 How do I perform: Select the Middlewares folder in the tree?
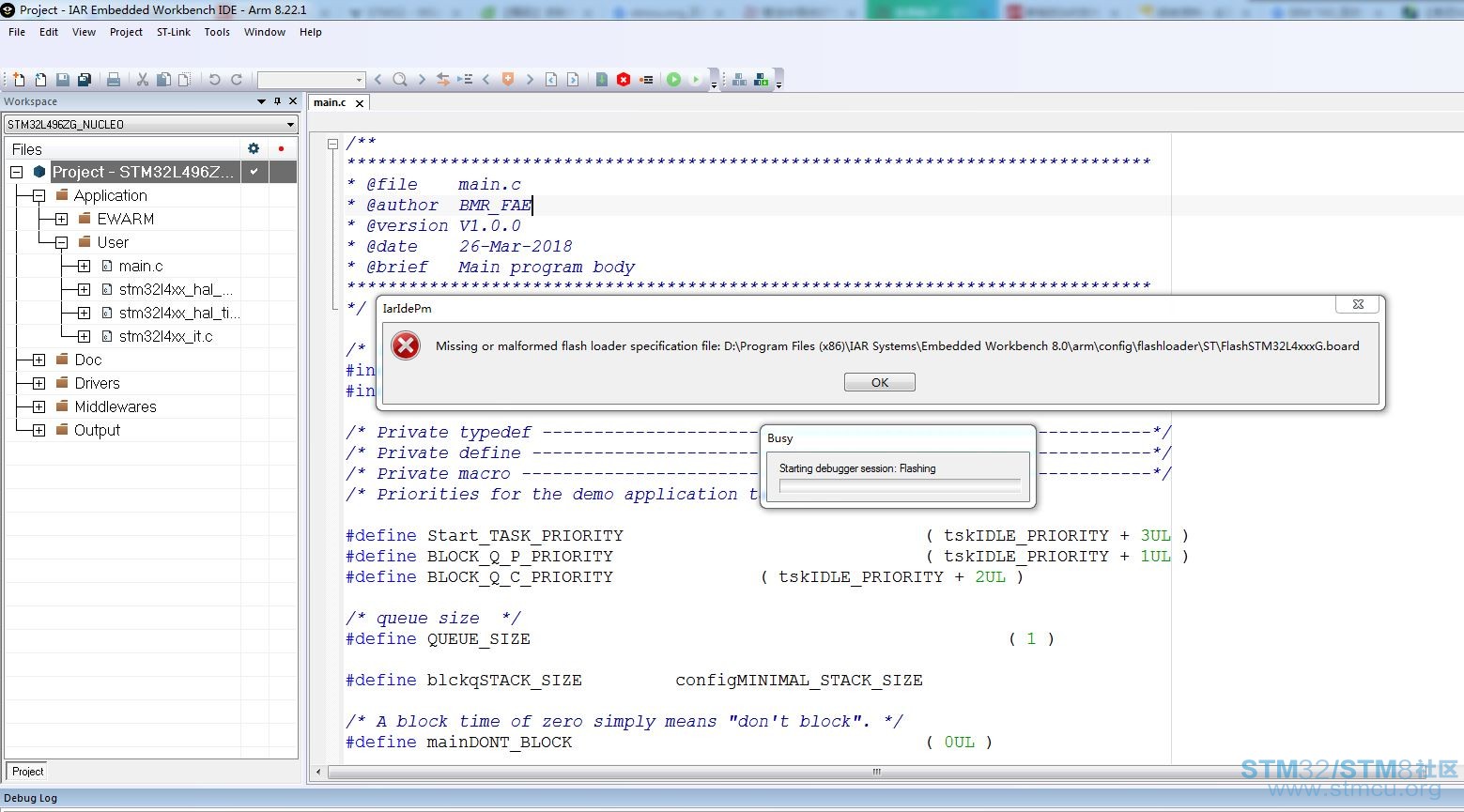[116, 406]
